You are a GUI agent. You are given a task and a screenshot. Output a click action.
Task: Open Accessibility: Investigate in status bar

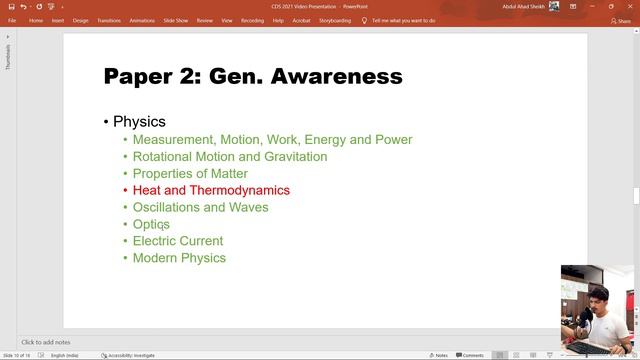tap(128, 356)
